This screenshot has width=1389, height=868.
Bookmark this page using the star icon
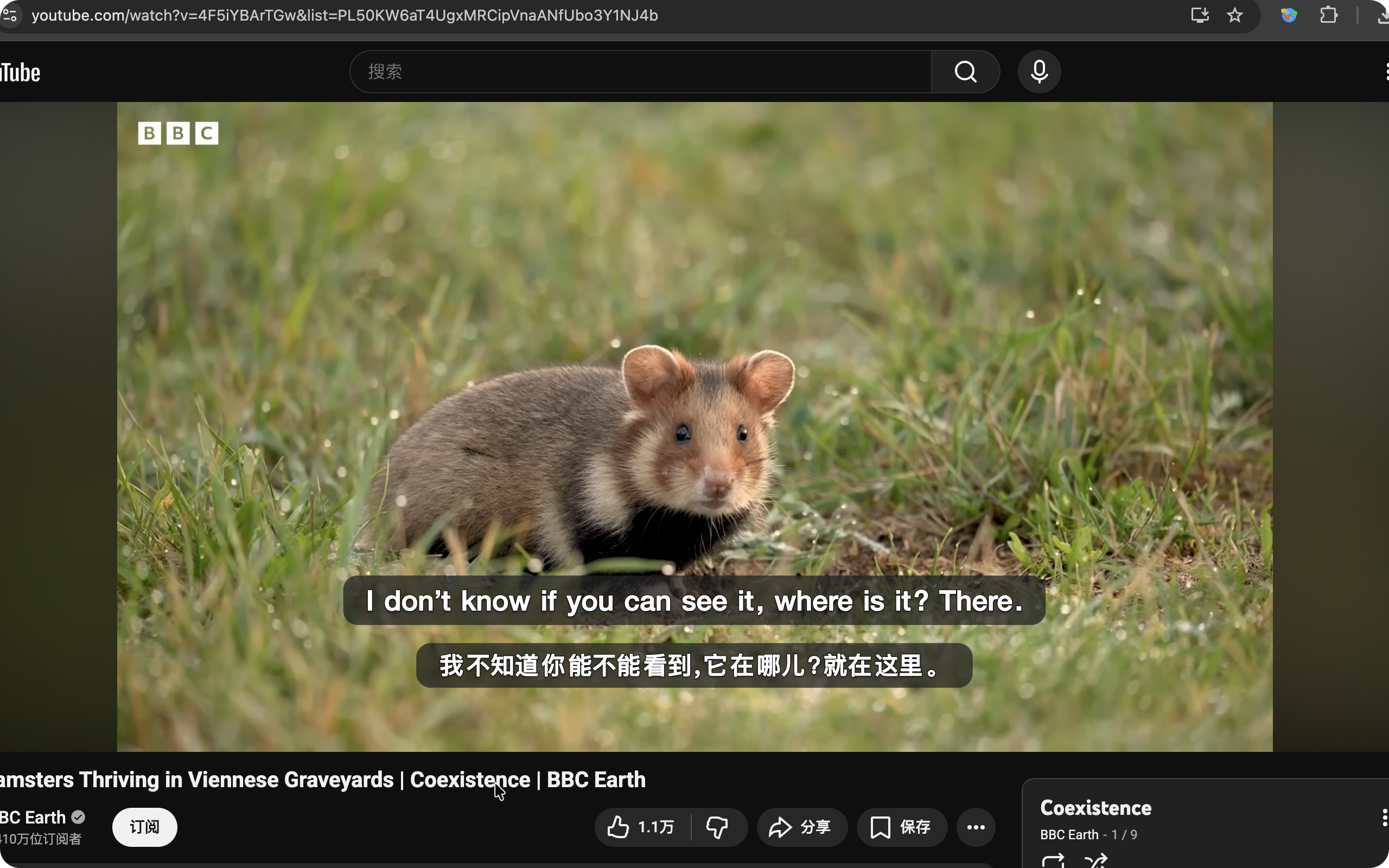pos(1235,16)
